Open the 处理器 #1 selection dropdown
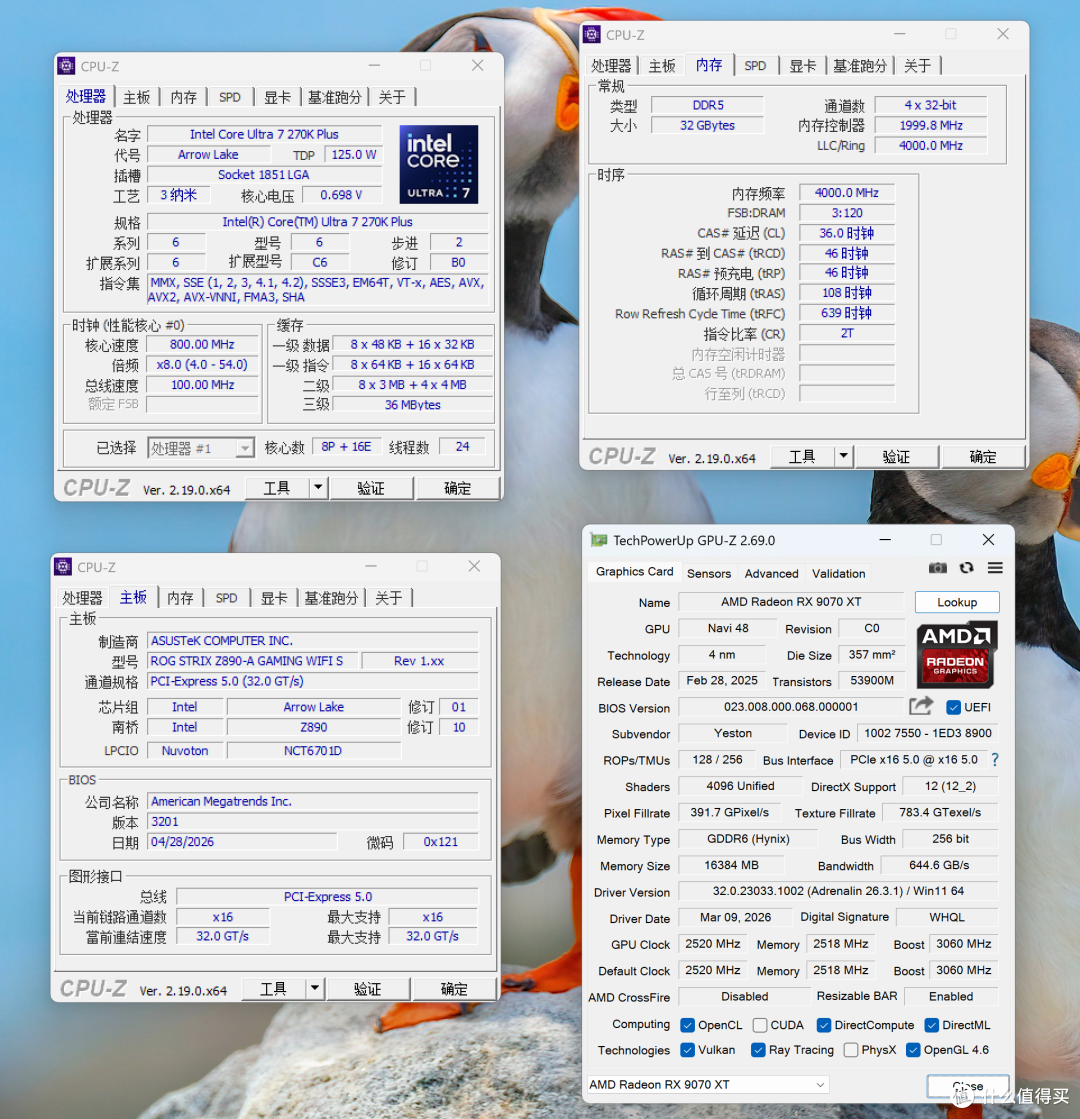The image size is (1080, 1119). pyautogui.click(x=201, y=448)
